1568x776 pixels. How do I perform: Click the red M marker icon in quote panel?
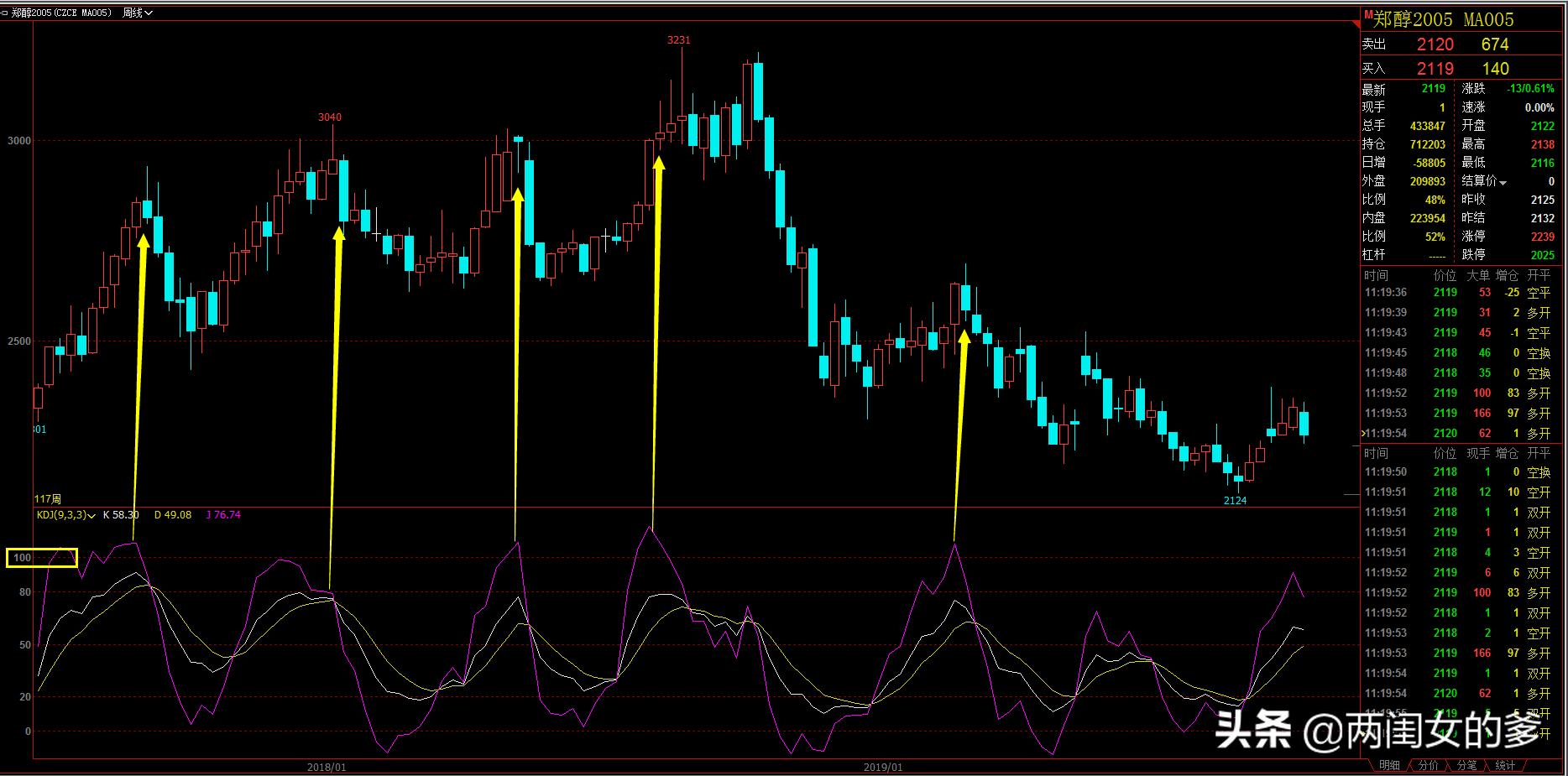1368,15
